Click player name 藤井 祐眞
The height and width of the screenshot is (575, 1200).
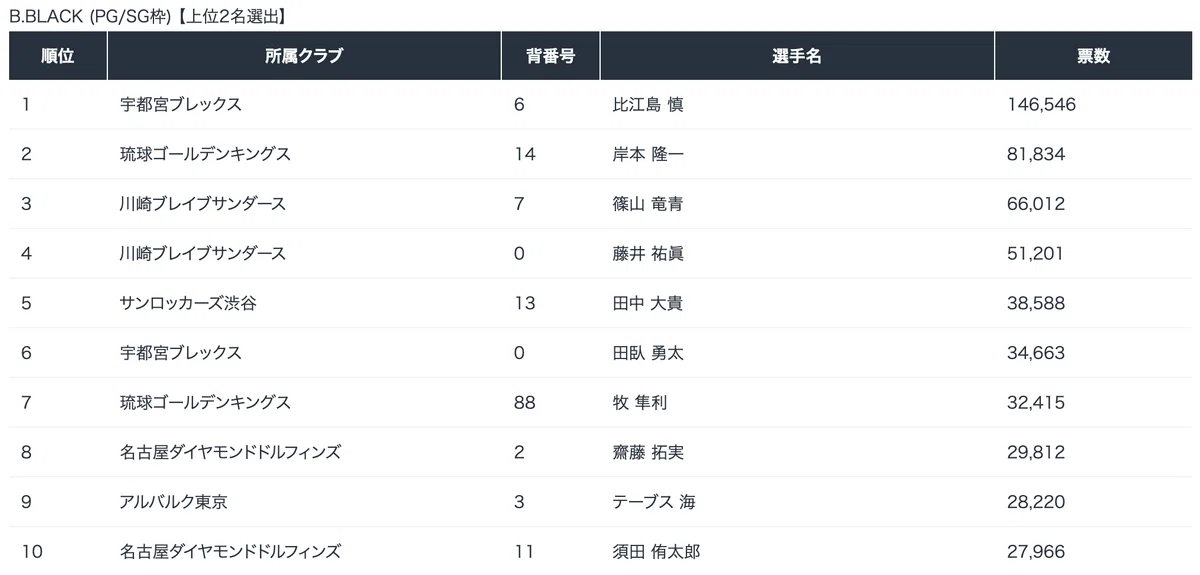coord(648,254)
